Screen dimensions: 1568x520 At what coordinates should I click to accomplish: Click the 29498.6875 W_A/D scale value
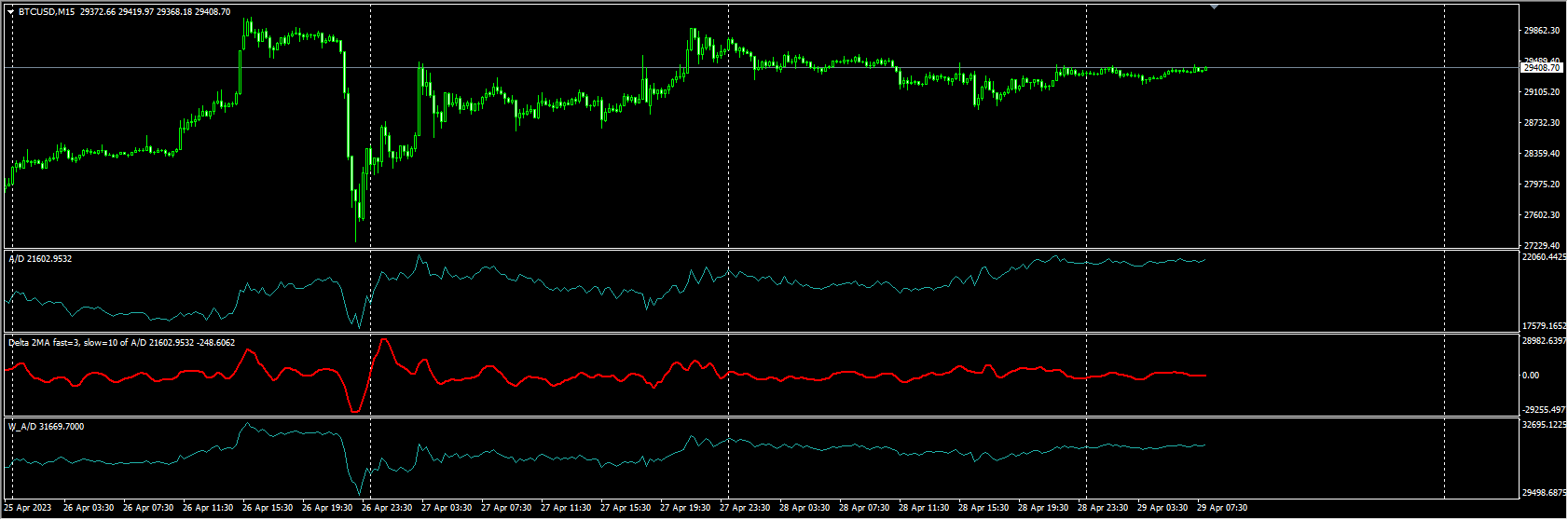click(x=1544, y=493)
